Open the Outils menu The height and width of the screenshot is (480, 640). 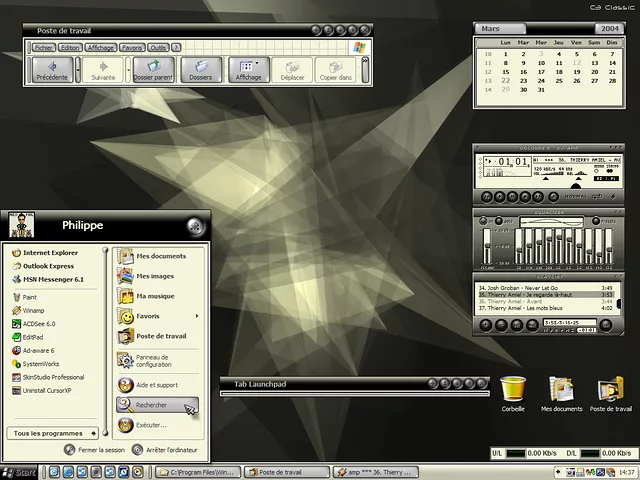158,47
